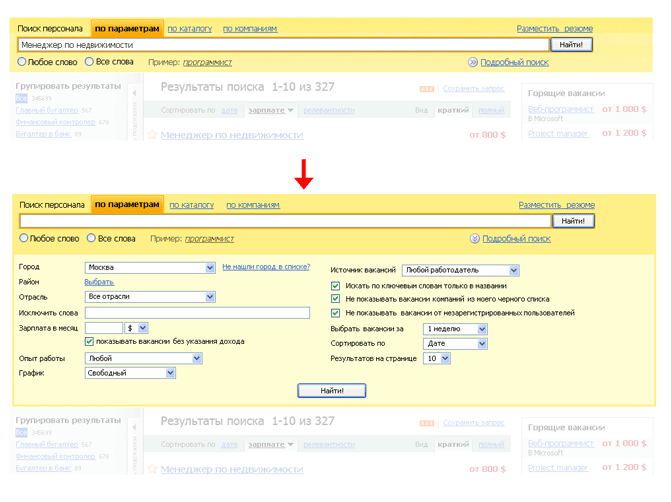Sort by релевантности in upper results header
The image size is (671, 502).
pos(329,110)
